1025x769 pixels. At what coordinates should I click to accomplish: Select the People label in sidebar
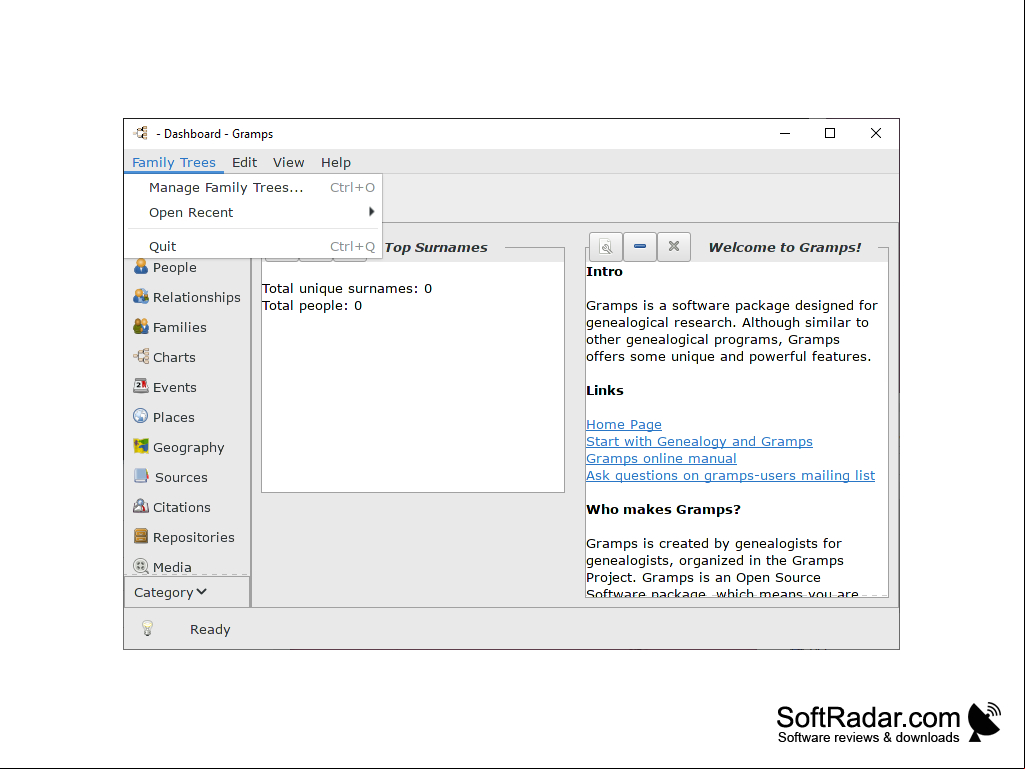point(175,267)
